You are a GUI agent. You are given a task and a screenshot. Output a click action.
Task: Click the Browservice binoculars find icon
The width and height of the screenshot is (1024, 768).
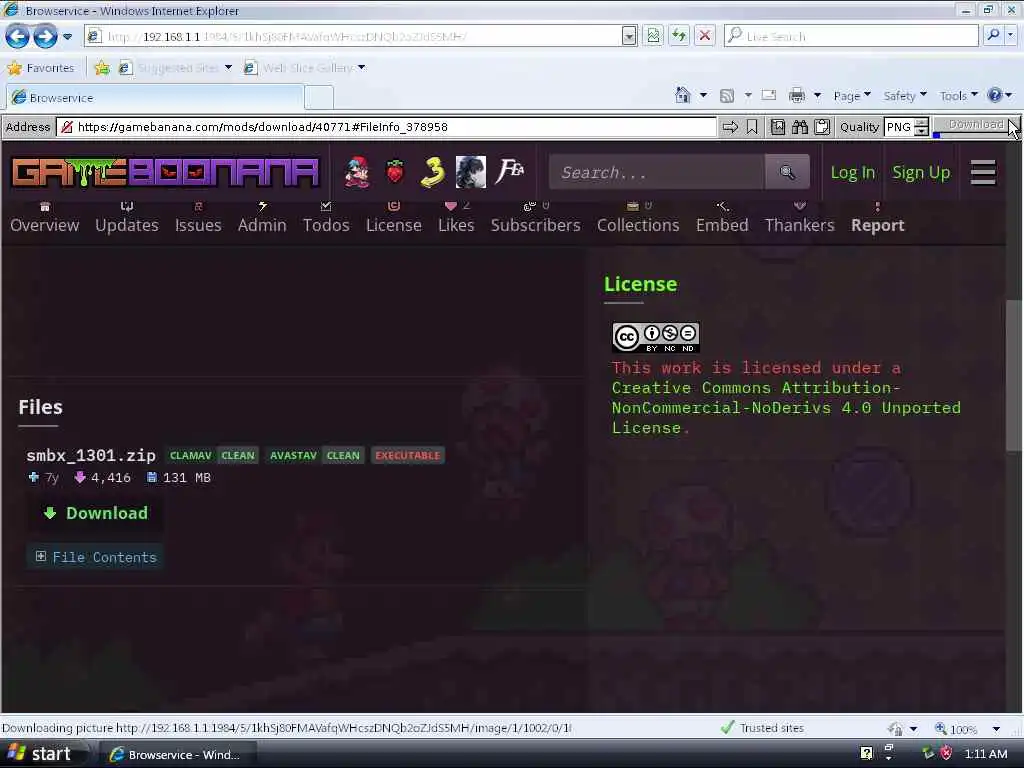(800, 127)
